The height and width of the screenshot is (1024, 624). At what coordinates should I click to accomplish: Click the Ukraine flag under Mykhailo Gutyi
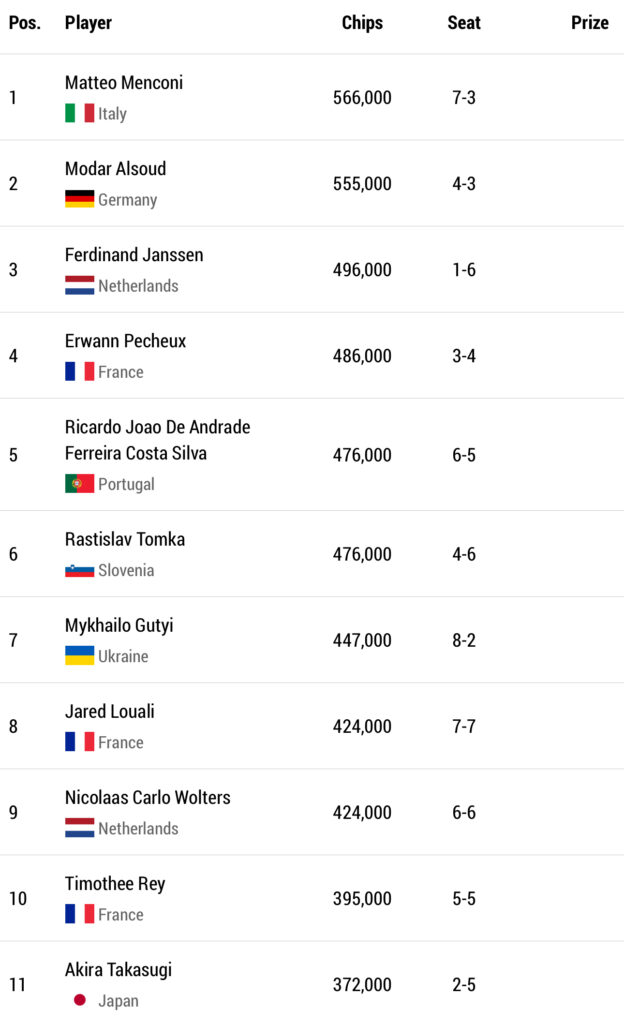pos(80,656)
